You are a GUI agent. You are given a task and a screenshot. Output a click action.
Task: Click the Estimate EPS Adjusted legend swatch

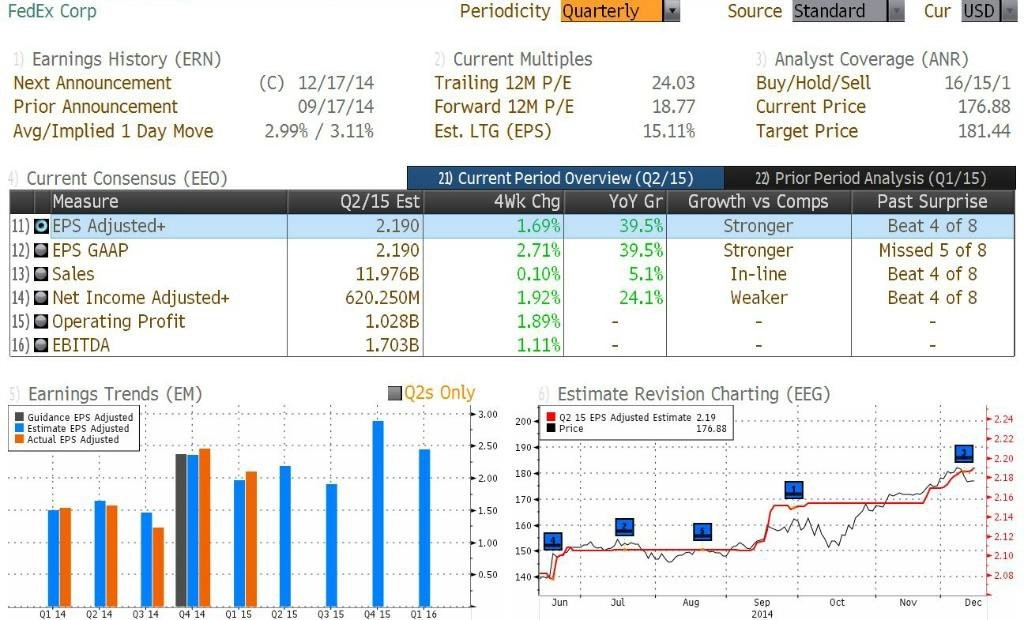[19, 429]
